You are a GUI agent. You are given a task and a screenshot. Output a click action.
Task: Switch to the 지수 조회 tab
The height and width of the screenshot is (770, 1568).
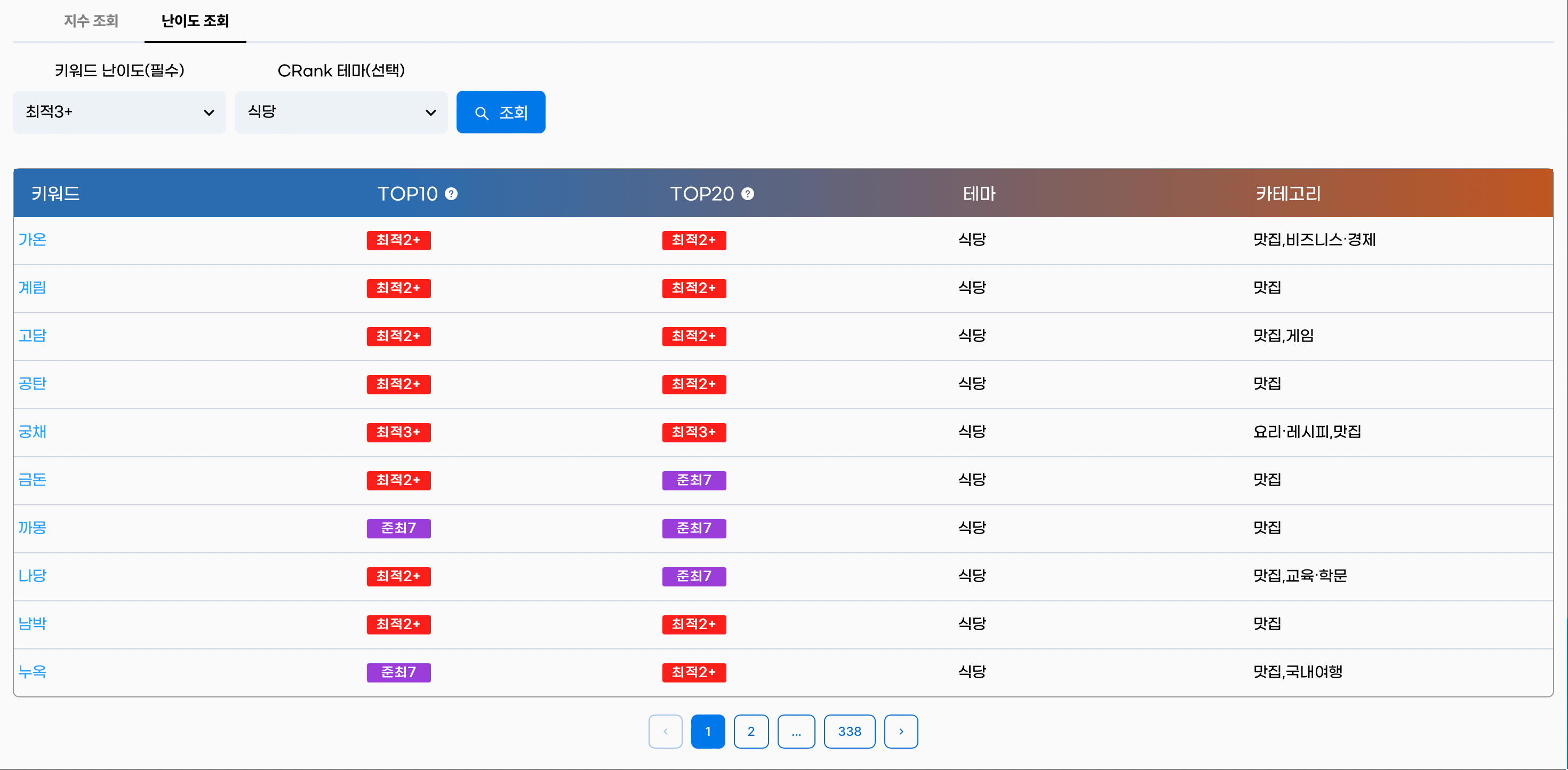[91, 21]
